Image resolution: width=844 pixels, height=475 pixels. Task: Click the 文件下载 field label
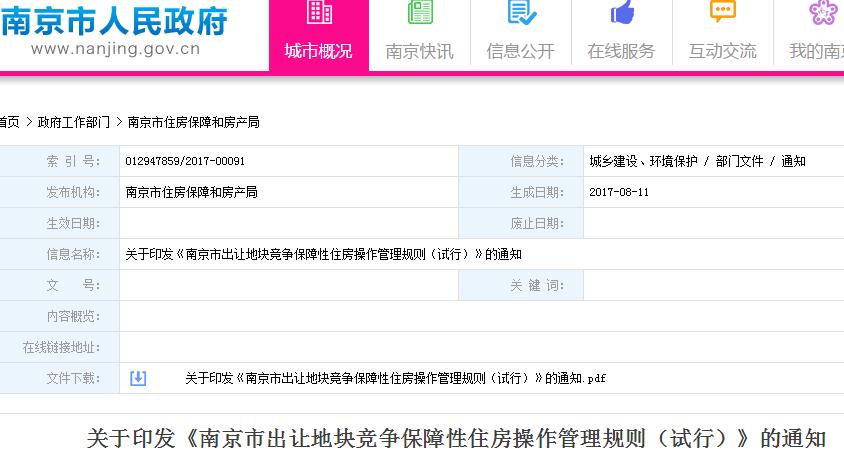(x=73, y=378)
